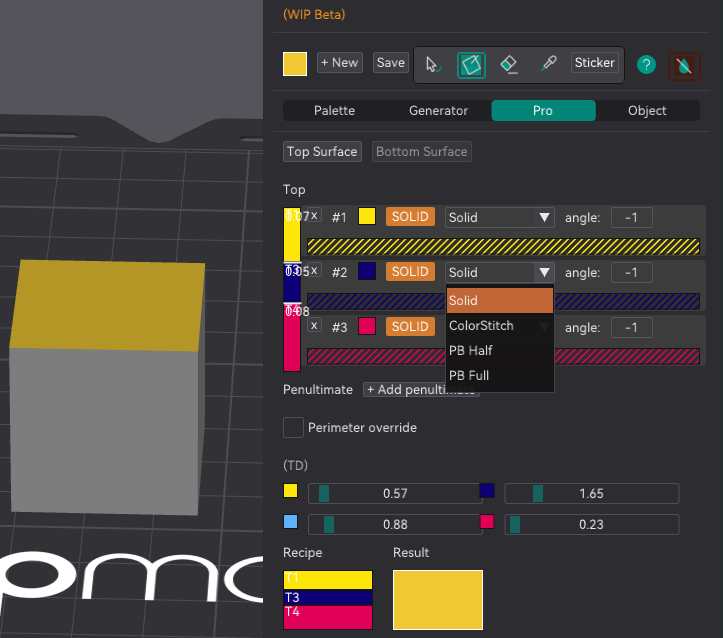Choose PB Half from the dropdown list
Image resolution: width=723 pixels, height=638 pixels.
500,350
